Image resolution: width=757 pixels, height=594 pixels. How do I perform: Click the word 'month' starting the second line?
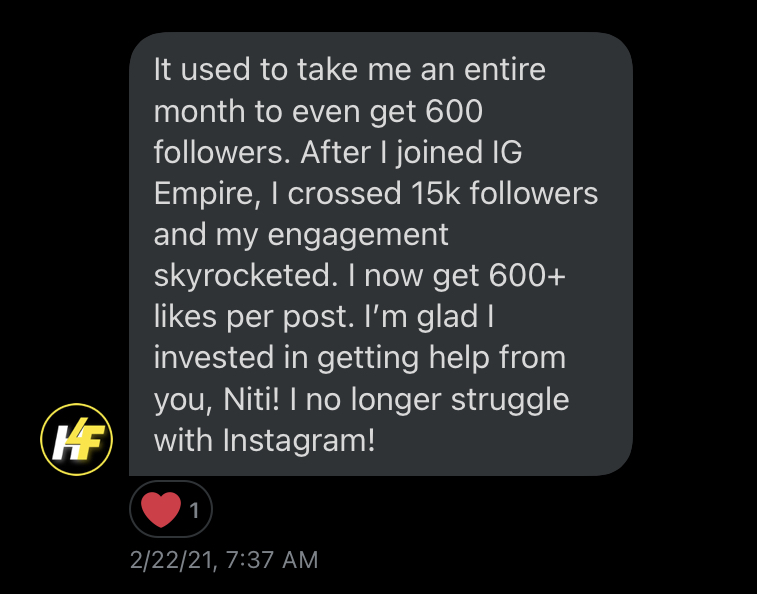199,112
